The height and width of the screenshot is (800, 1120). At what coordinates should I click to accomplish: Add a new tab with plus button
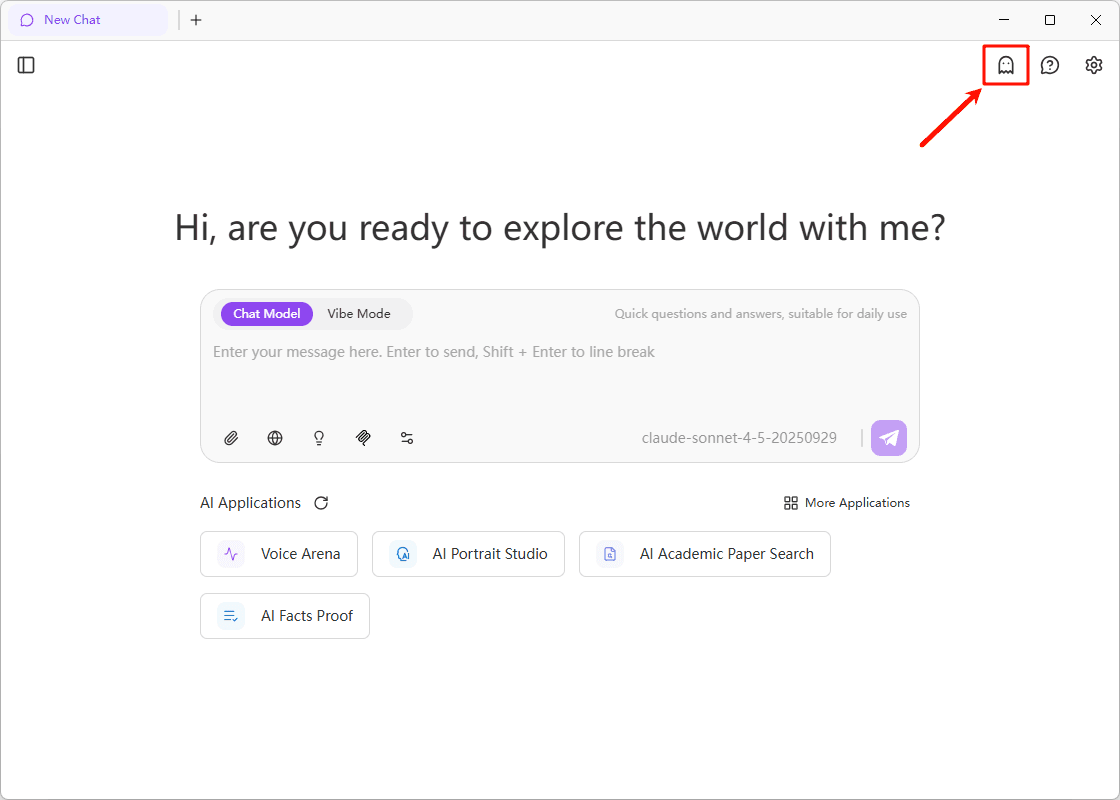coord(196,20)
